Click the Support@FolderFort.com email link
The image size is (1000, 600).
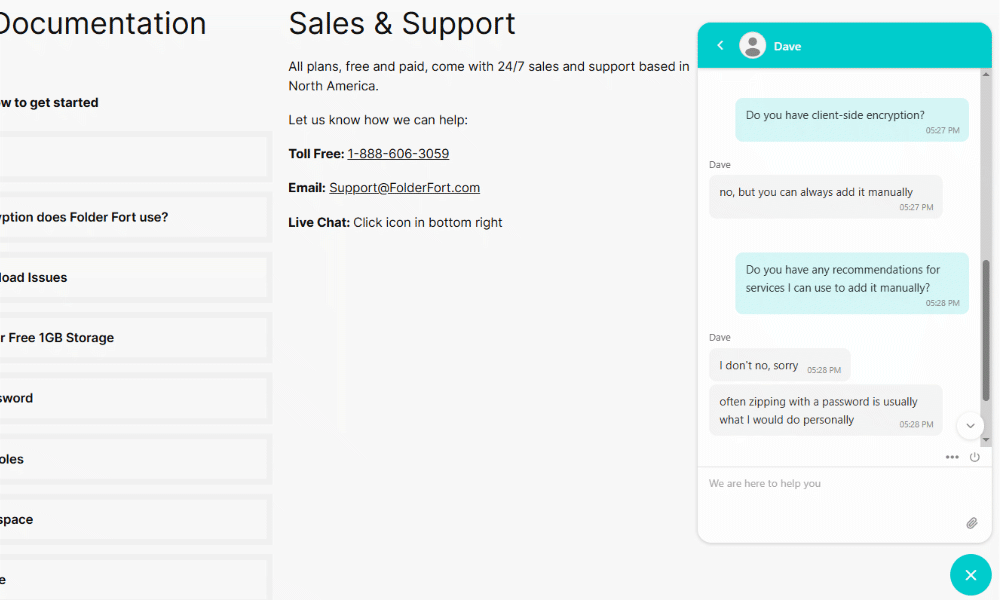(404, 187)
